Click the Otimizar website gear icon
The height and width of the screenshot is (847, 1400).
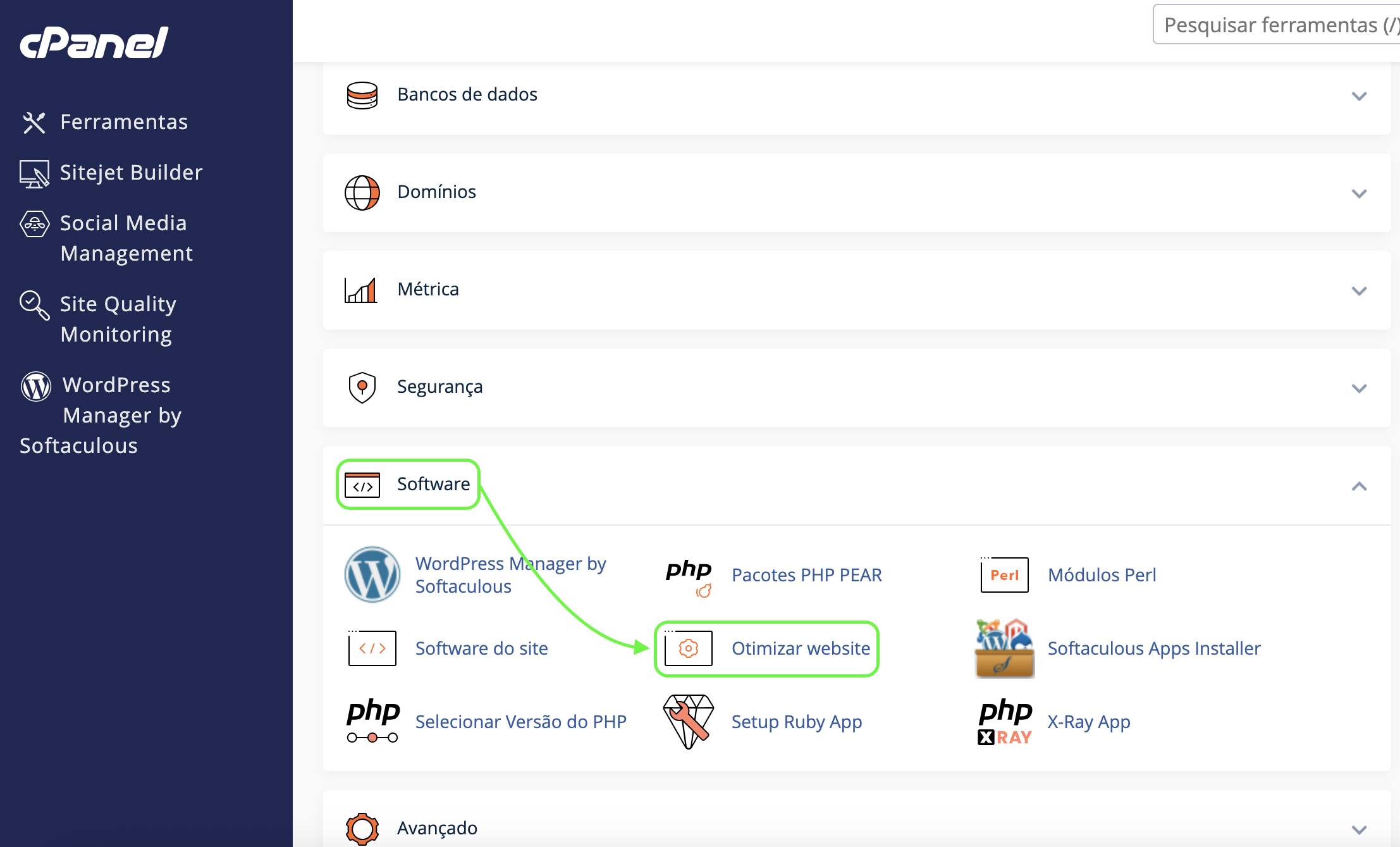click(688, 648)
